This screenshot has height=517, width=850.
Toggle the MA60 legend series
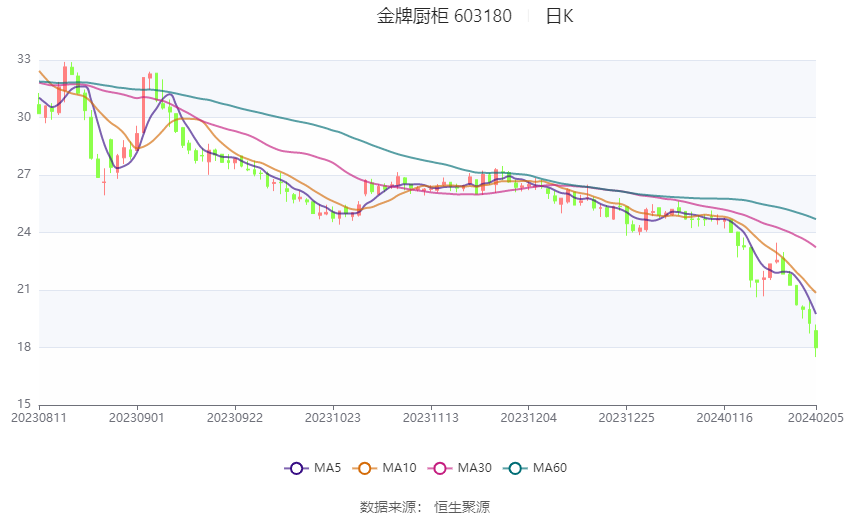pos(535,468)
